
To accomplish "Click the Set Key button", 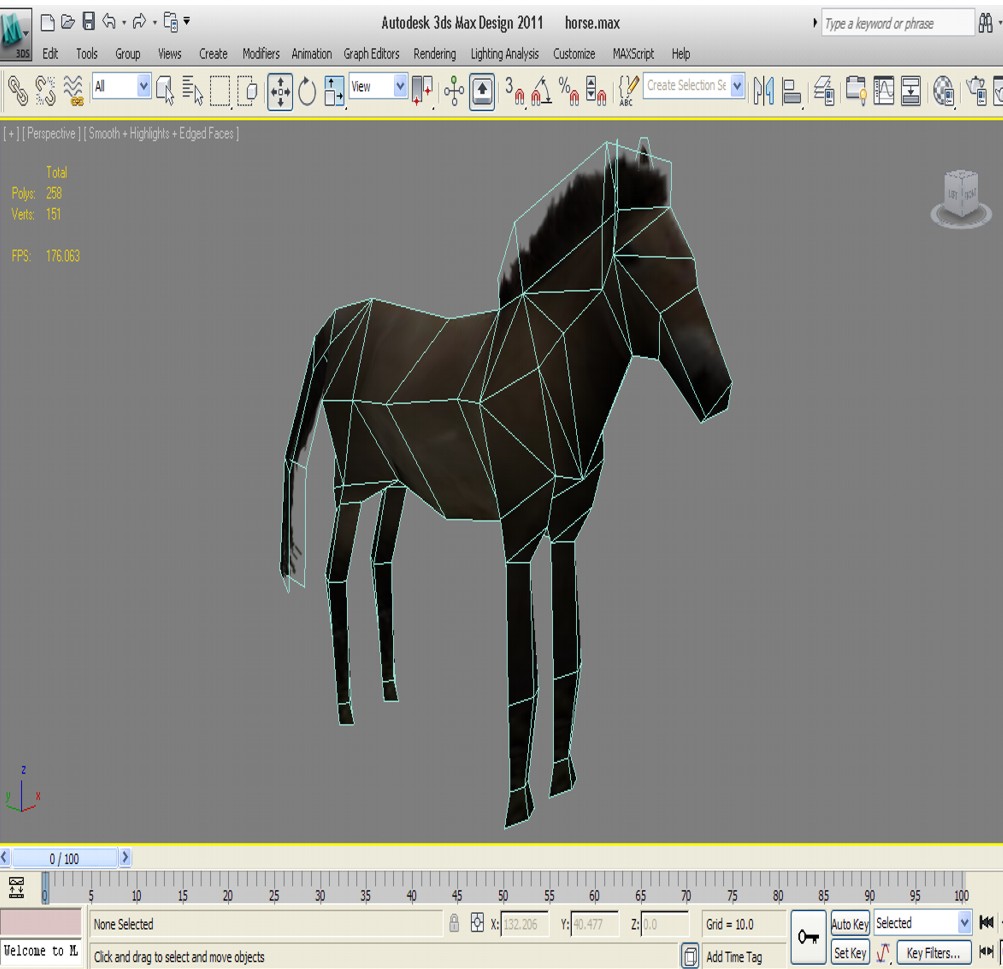I will 850,953.
